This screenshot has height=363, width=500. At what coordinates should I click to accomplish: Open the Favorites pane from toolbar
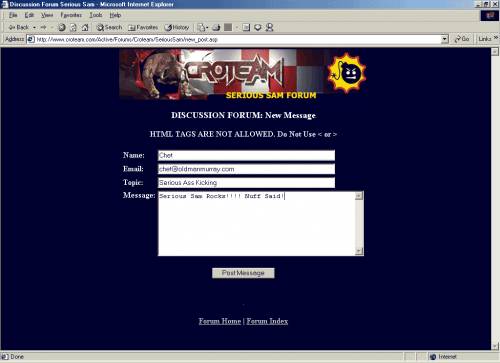143,27
